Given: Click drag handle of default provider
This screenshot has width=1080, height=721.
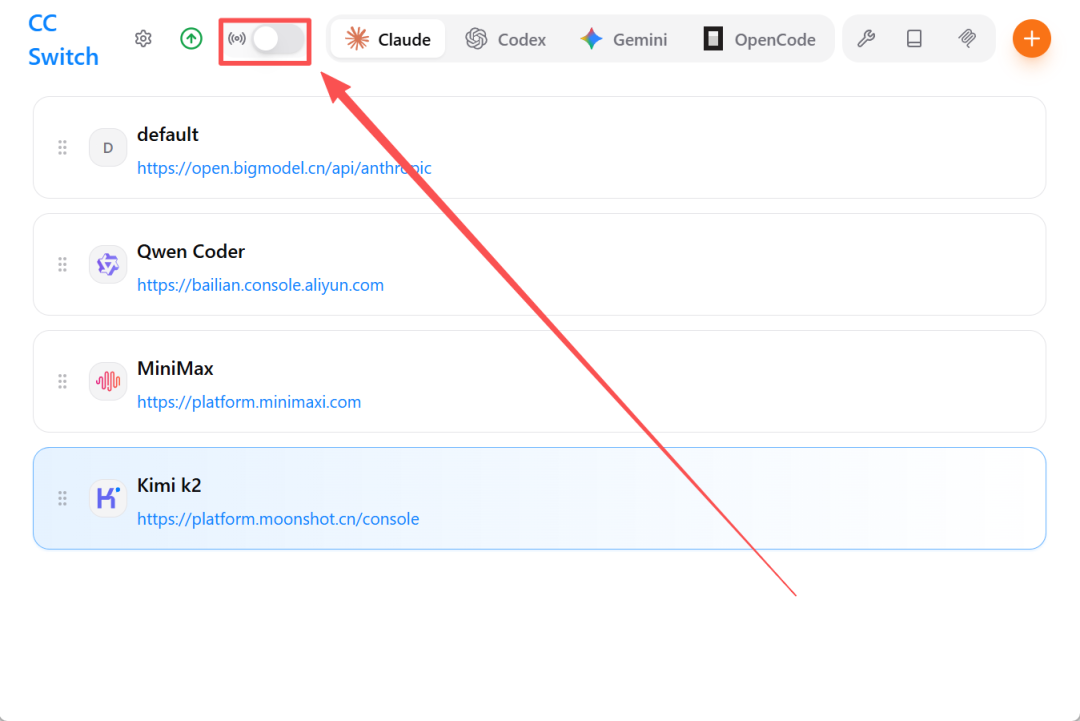Looking at the screenshot, I should 62,148.
